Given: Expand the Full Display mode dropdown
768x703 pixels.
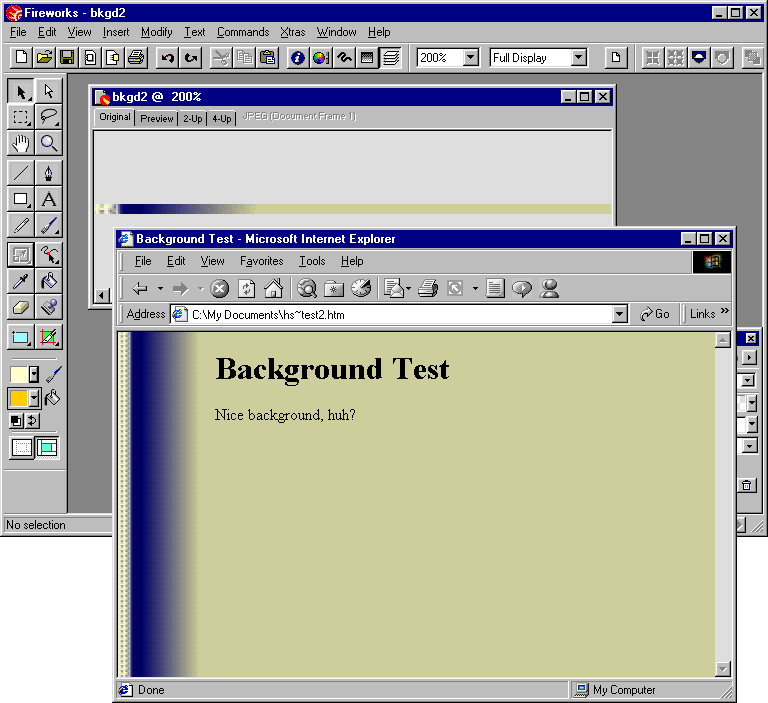Looking at the screenshot, I should [578, 58].
